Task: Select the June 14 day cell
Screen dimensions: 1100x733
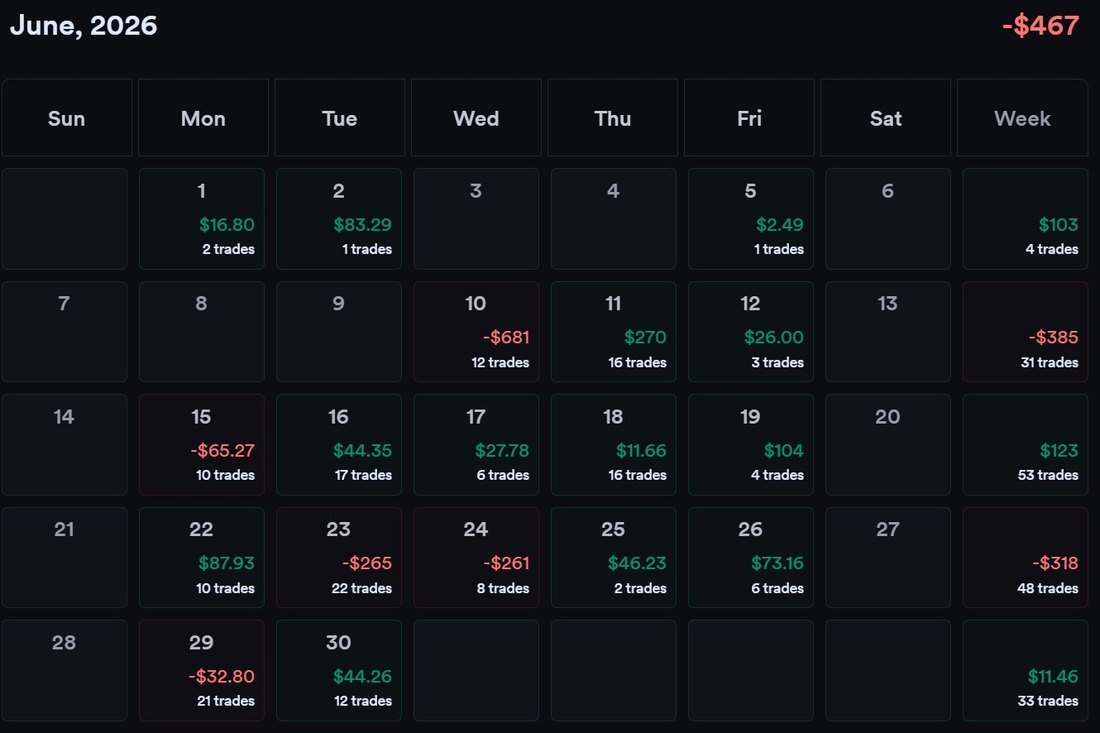Action: (x=65, y=445)
